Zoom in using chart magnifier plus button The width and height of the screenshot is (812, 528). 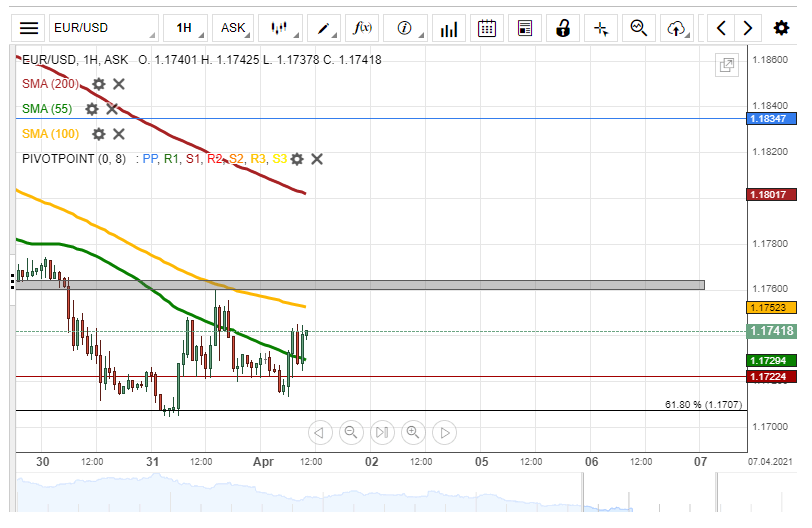click(412, 432)
